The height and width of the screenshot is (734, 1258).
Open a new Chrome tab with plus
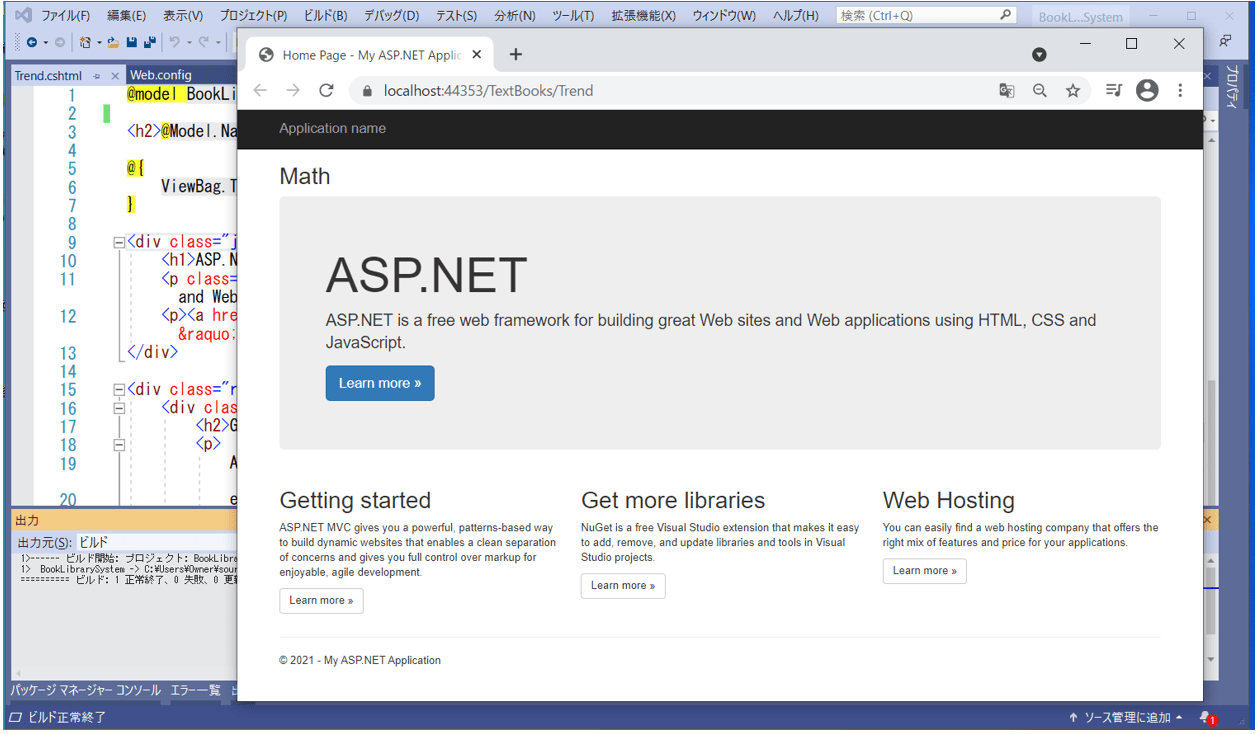point(516,54)
